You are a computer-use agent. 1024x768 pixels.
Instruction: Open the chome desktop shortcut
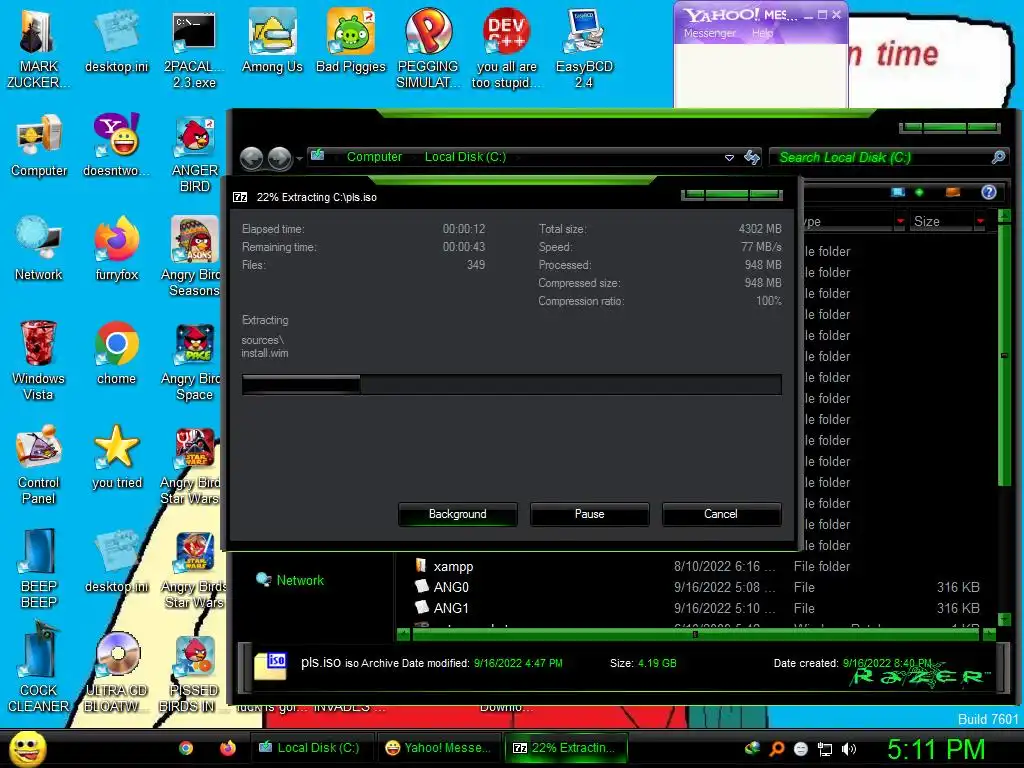[x=116, y=353]
